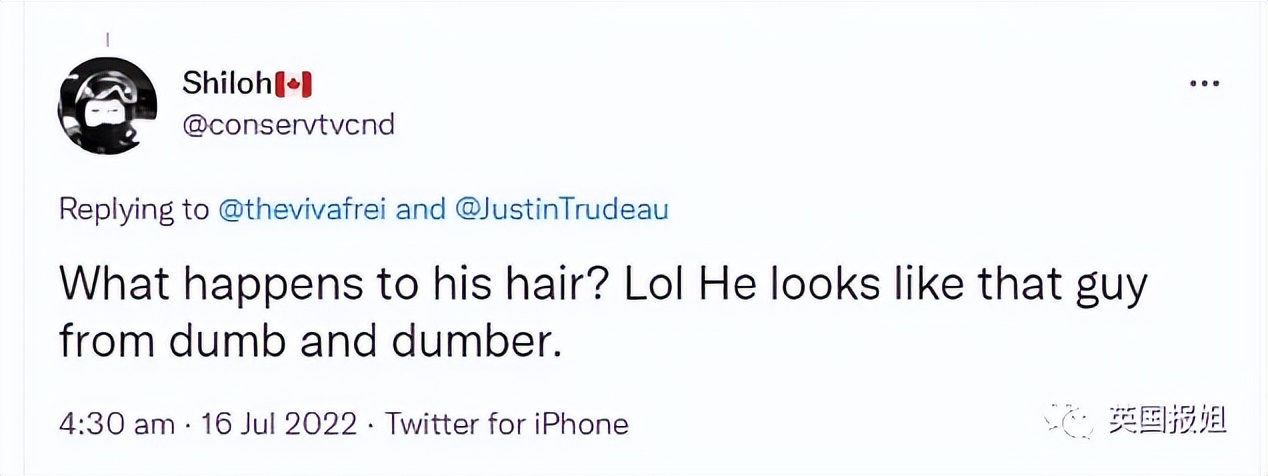Open the @conservtvcnd handle link

click(288, 125)
